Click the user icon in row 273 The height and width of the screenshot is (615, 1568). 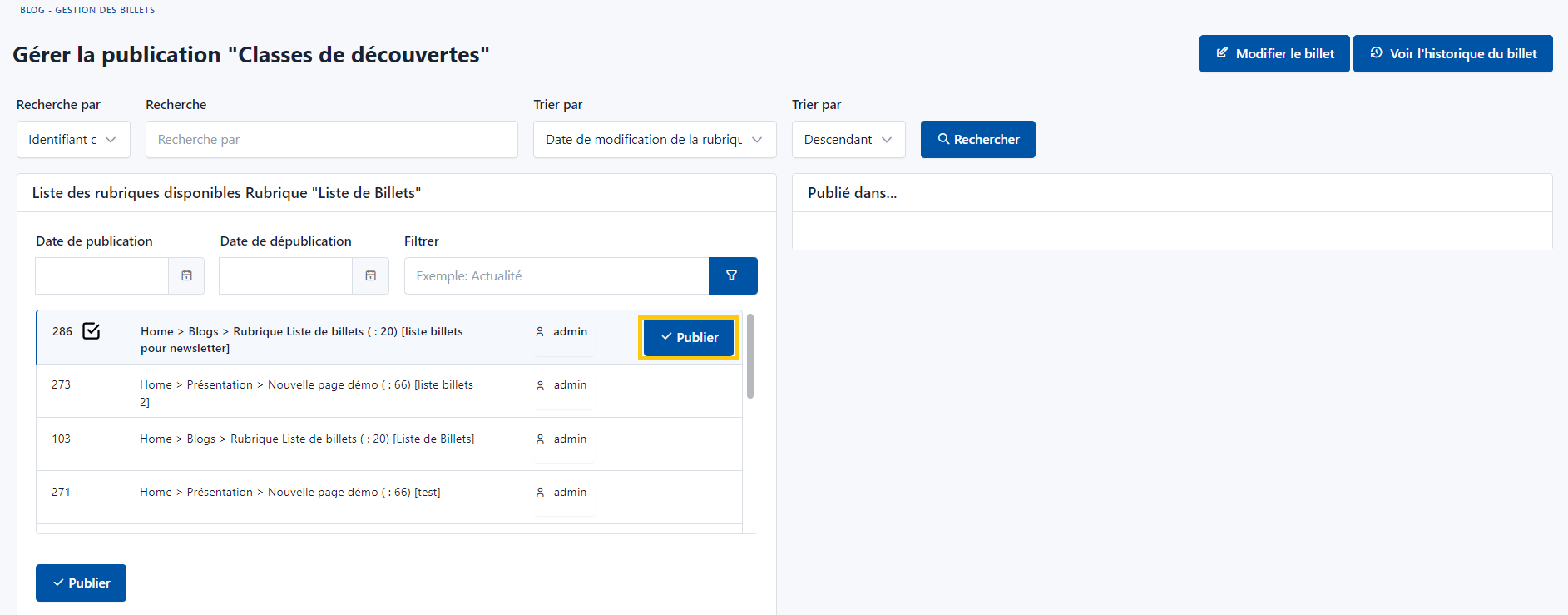[x=540, y=385]
